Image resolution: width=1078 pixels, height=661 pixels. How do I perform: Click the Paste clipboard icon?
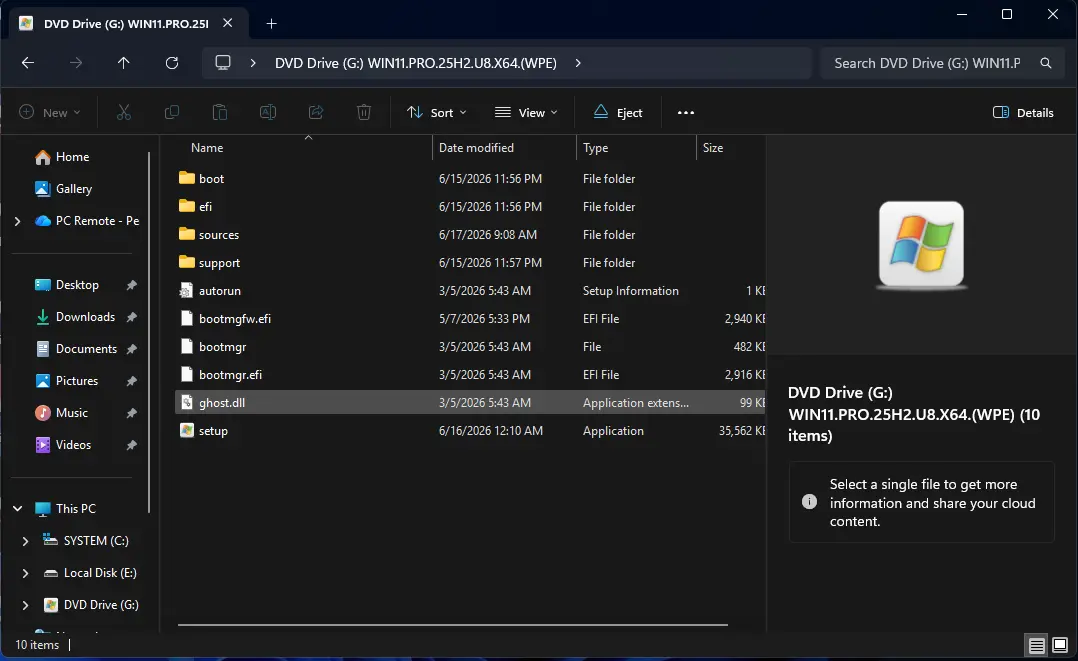click(220, 112)
